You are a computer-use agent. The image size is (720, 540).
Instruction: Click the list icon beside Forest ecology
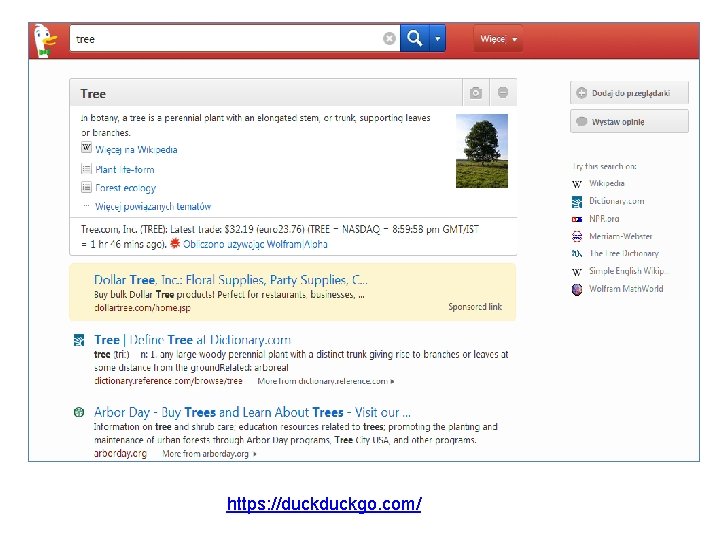click(86, 187)
